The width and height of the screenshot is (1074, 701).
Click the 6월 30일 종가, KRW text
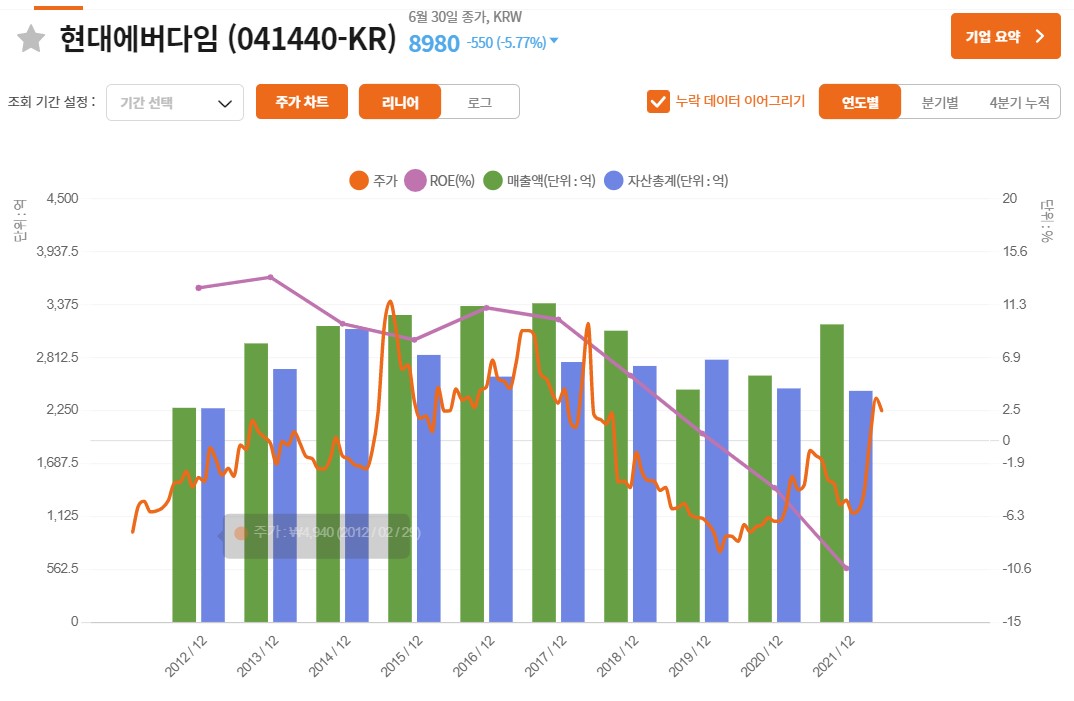[465, 17]
